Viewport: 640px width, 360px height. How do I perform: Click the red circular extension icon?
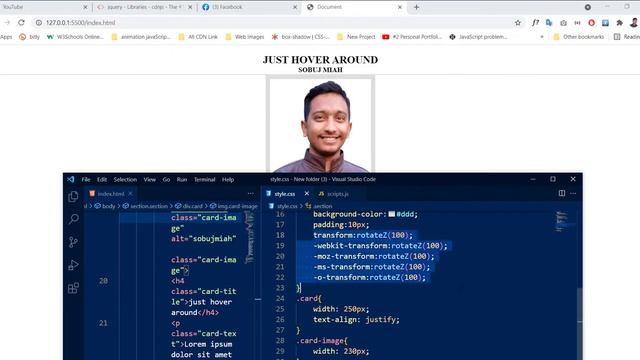[591, 23]
